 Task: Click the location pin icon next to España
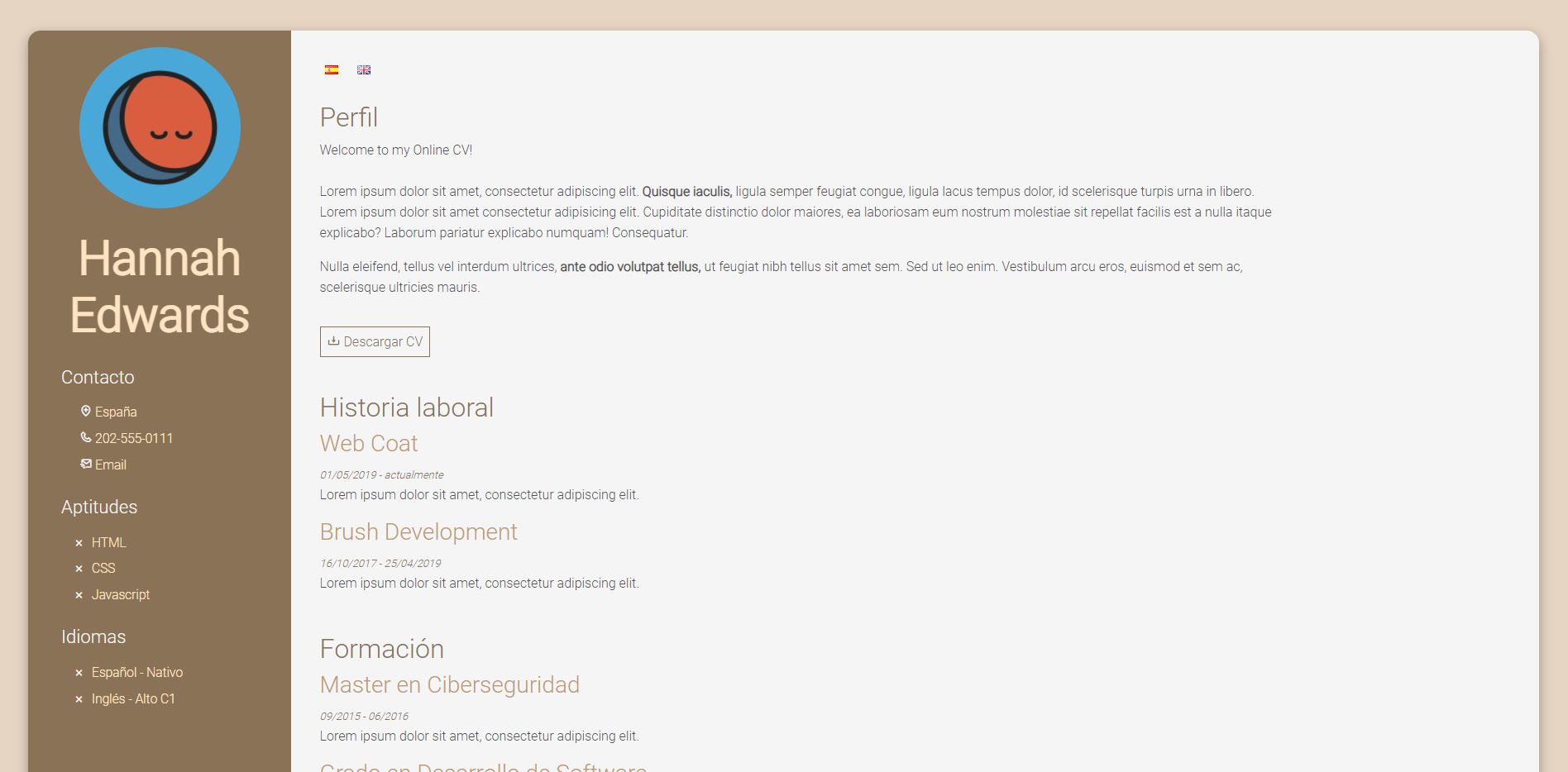[86, 411]
